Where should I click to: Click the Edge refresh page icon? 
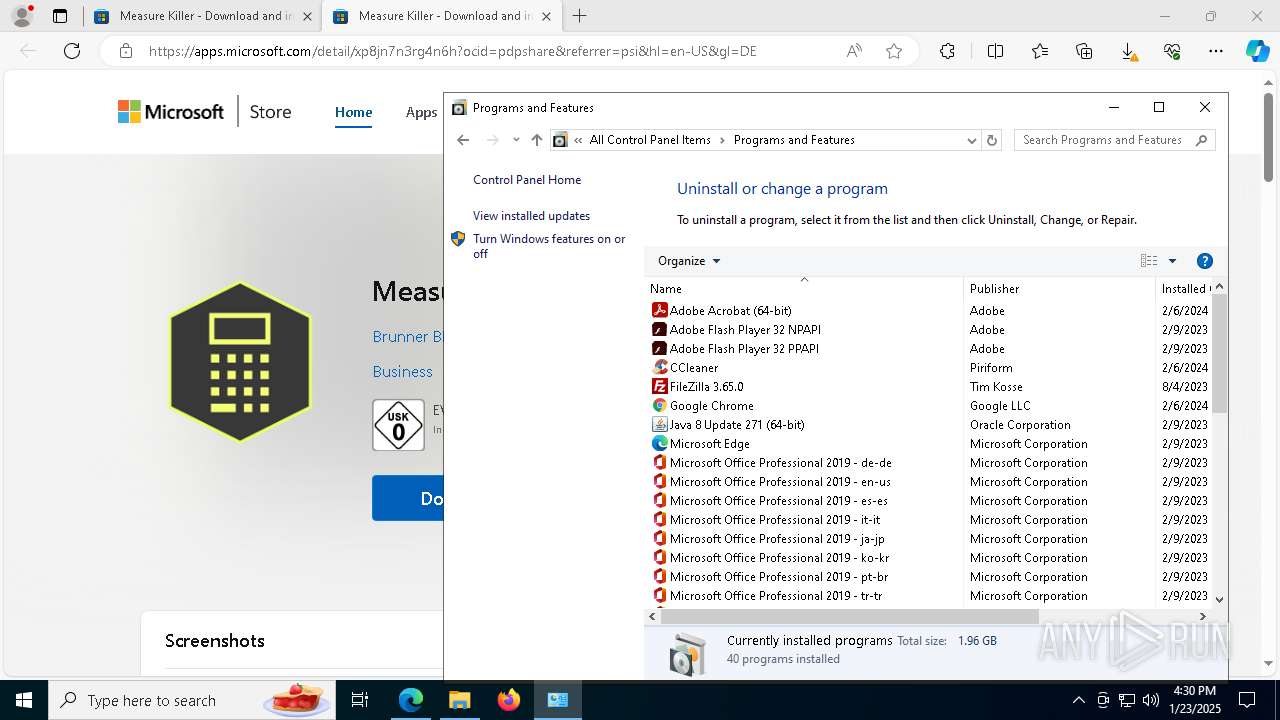[x=72, y=51]
